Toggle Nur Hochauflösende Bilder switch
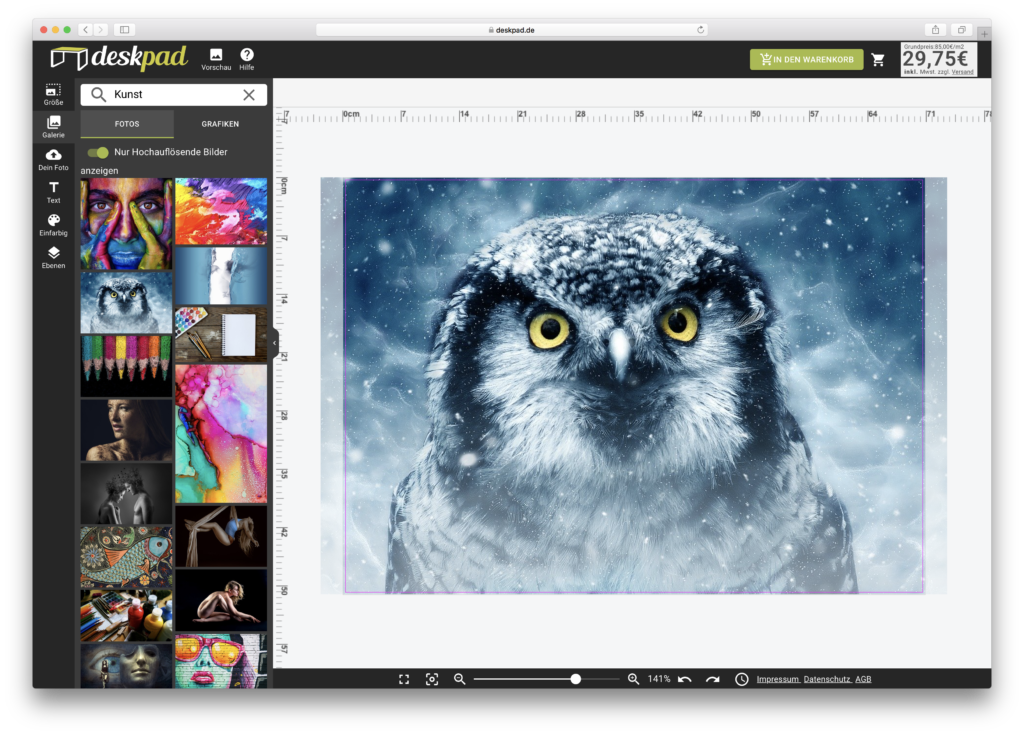 click(x=98, y=152)
